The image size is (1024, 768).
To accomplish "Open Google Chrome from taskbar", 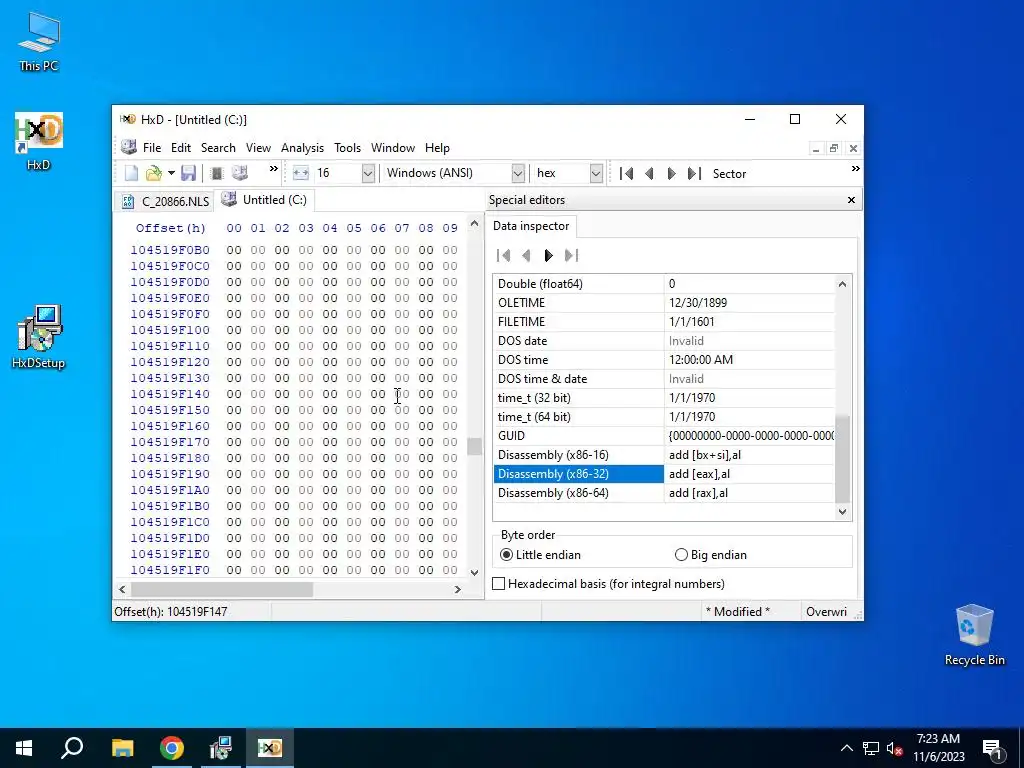I will [172, 748].
